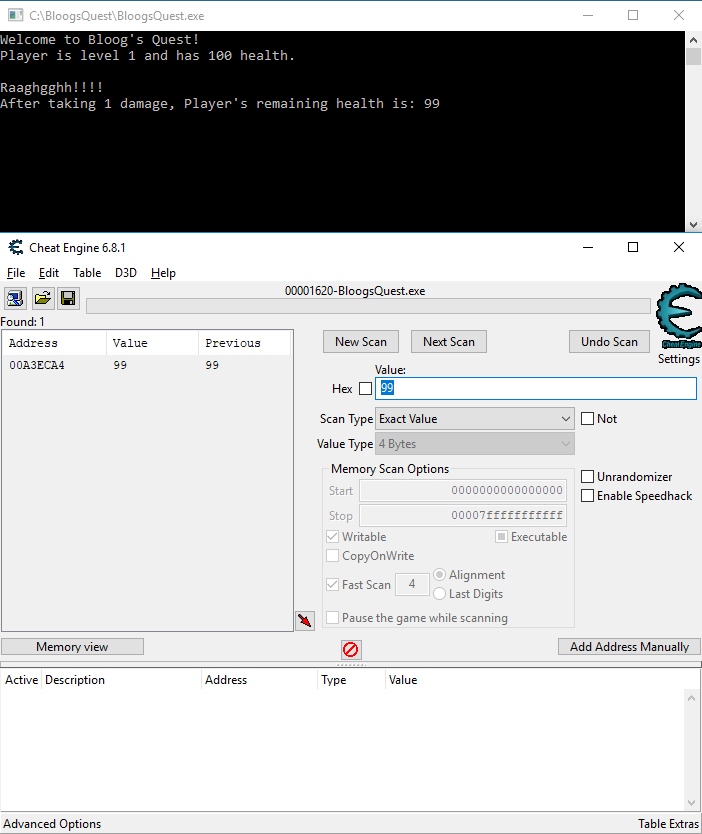Screen dimensions: 702x834
Task: Open the process list icon
Action: coord(15,298)
